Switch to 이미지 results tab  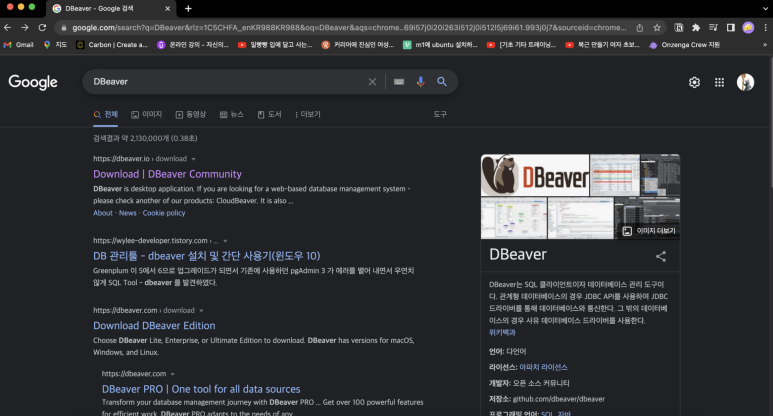146,114
